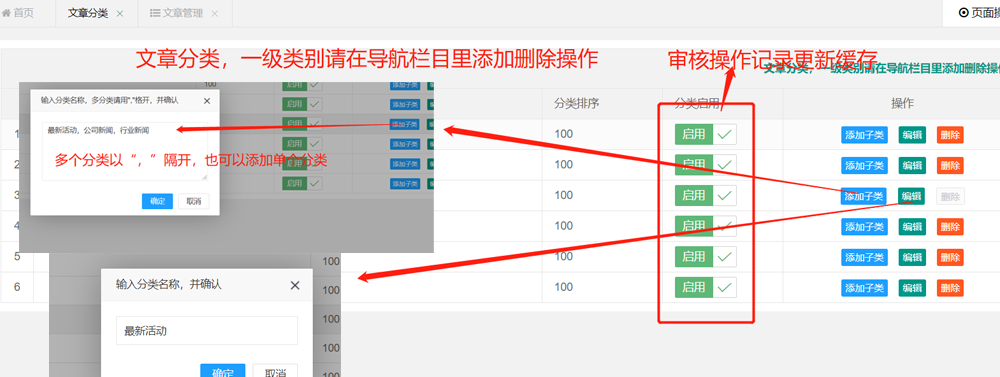Click 编辑 button in row 2
Screen dimensions: 1000x377
pyautogui.click(x=912, y=165)
